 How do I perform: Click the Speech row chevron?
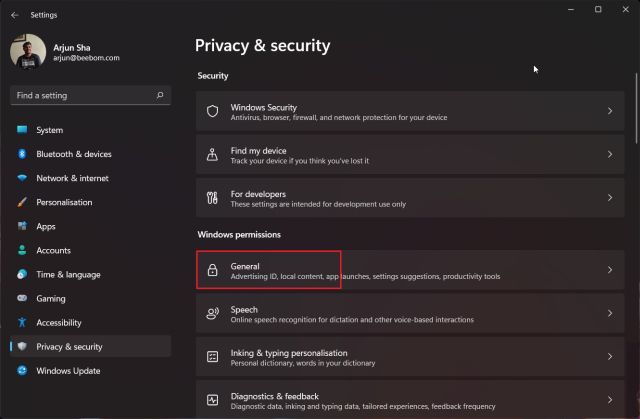610,313
